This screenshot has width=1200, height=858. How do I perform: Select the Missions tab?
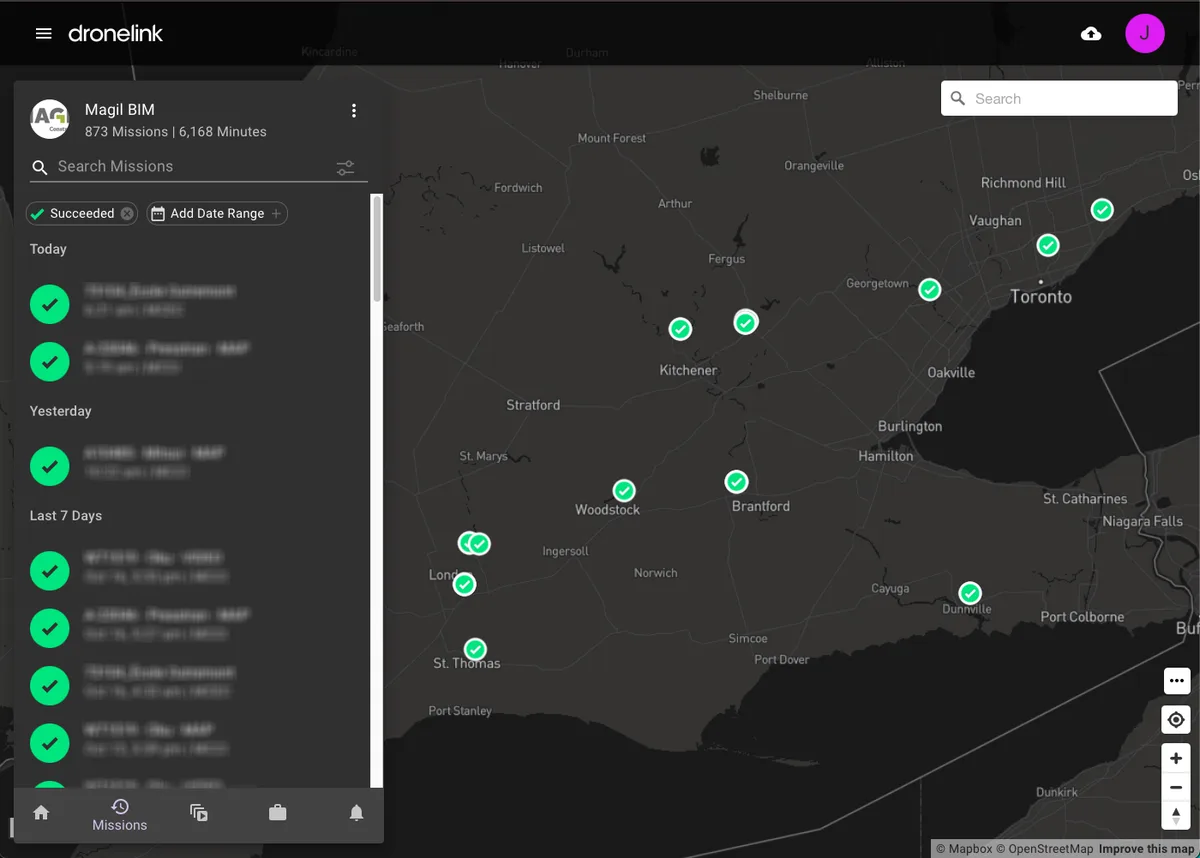[x=120, y=815]
